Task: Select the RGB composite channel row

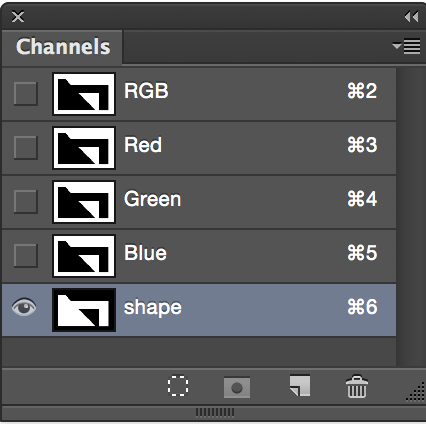Action: [x=199, y=94]
